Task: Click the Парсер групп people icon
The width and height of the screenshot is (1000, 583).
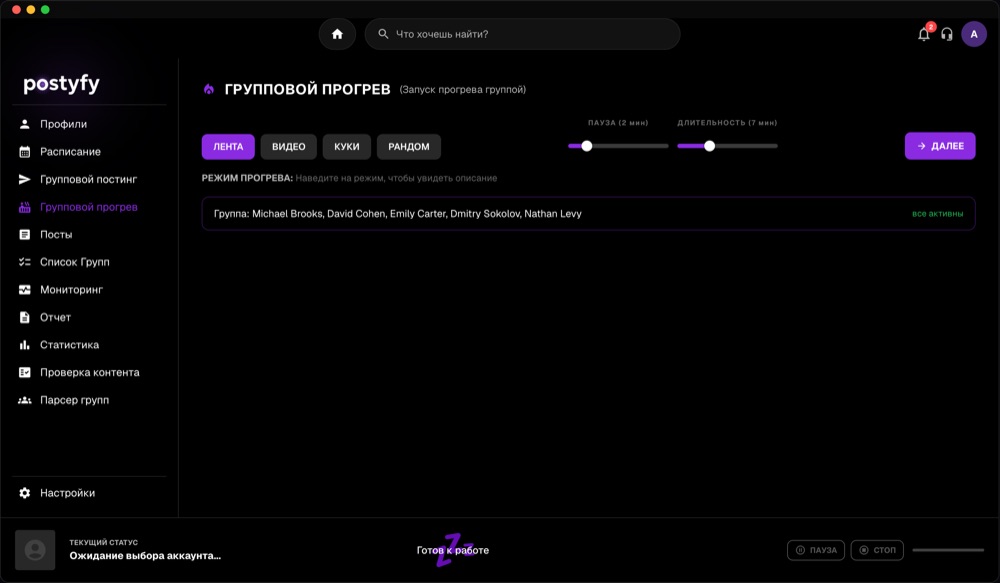Action: tap(25, 400)
